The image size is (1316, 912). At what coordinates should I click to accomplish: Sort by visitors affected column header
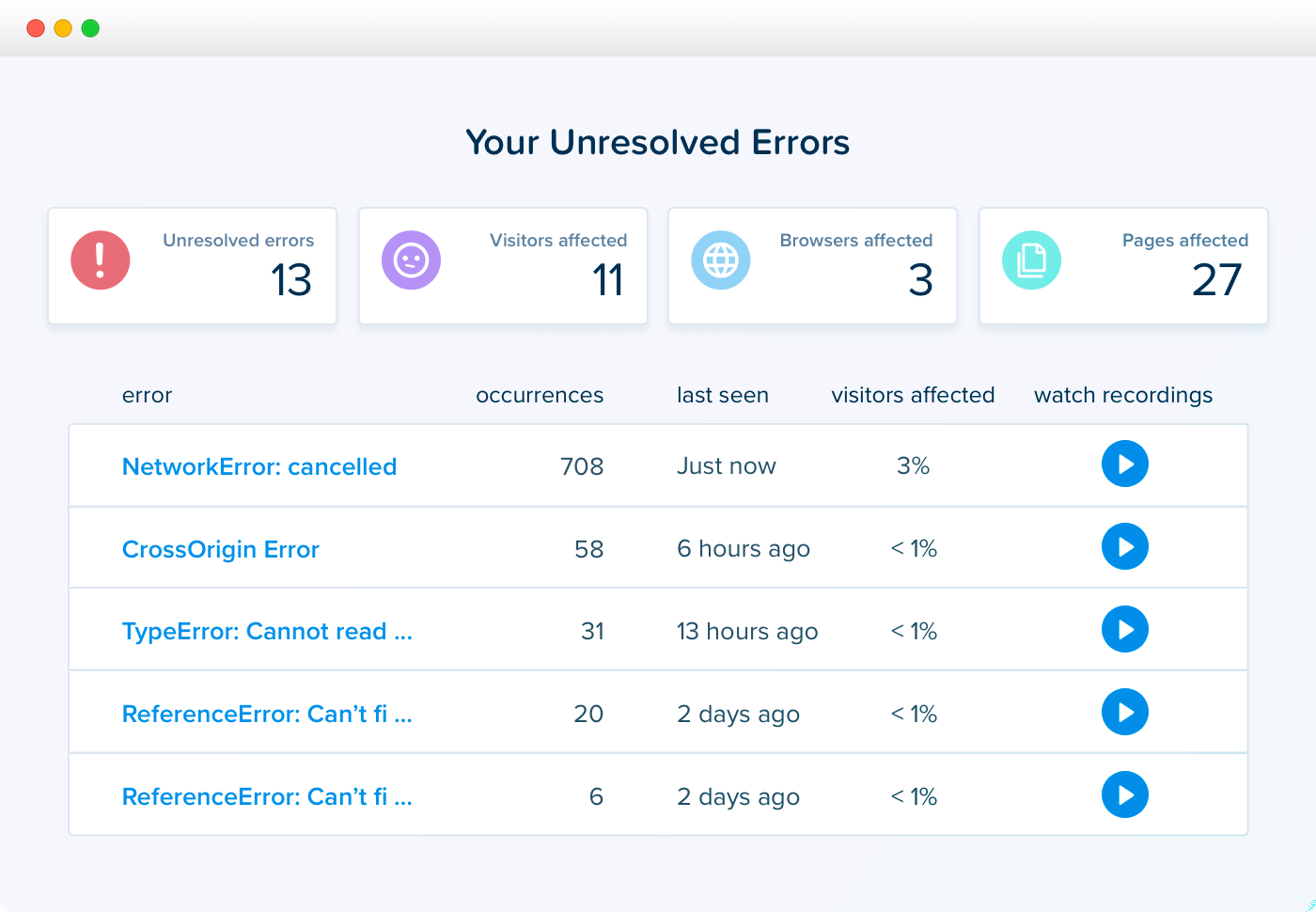point(913,395)
